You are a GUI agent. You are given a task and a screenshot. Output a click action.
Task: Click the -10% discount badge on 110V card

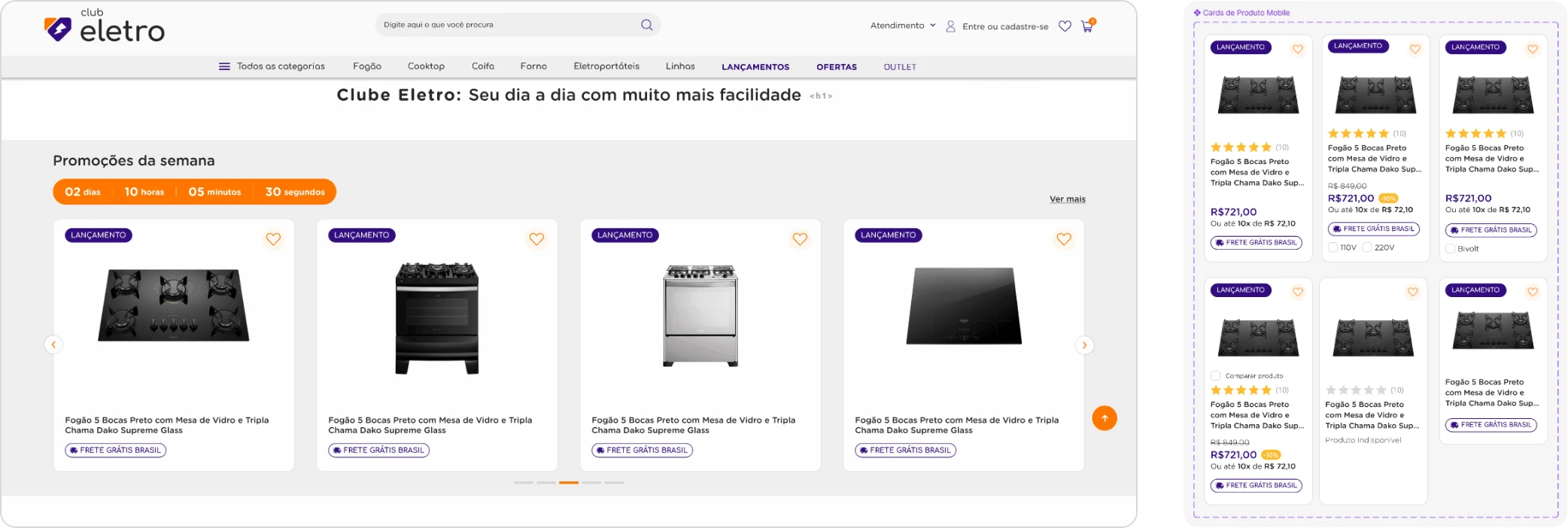(1388, 199)
